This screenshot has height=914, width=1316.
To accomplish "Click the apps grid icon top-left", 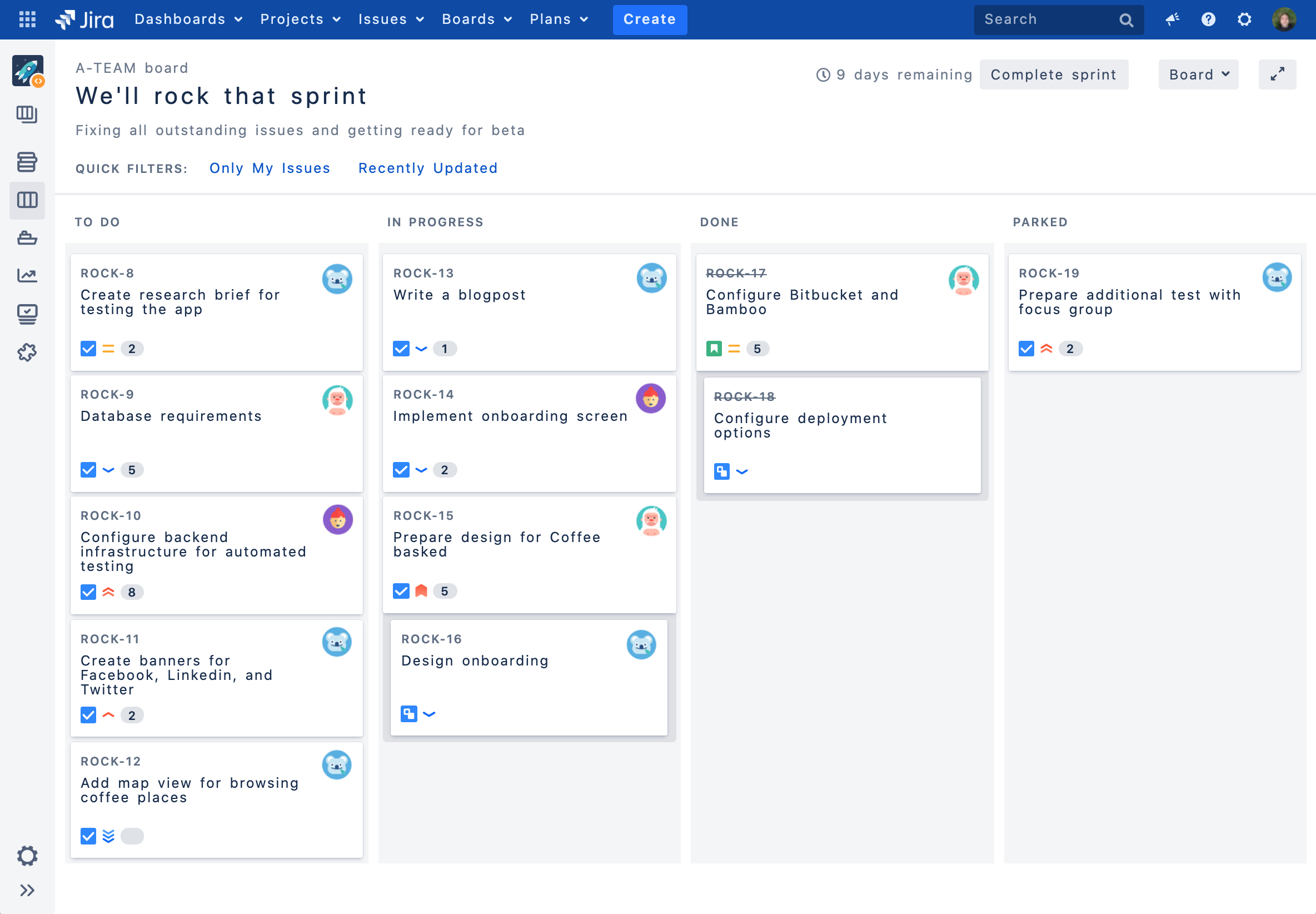I will pyautogui.click(x=27, y=19).
